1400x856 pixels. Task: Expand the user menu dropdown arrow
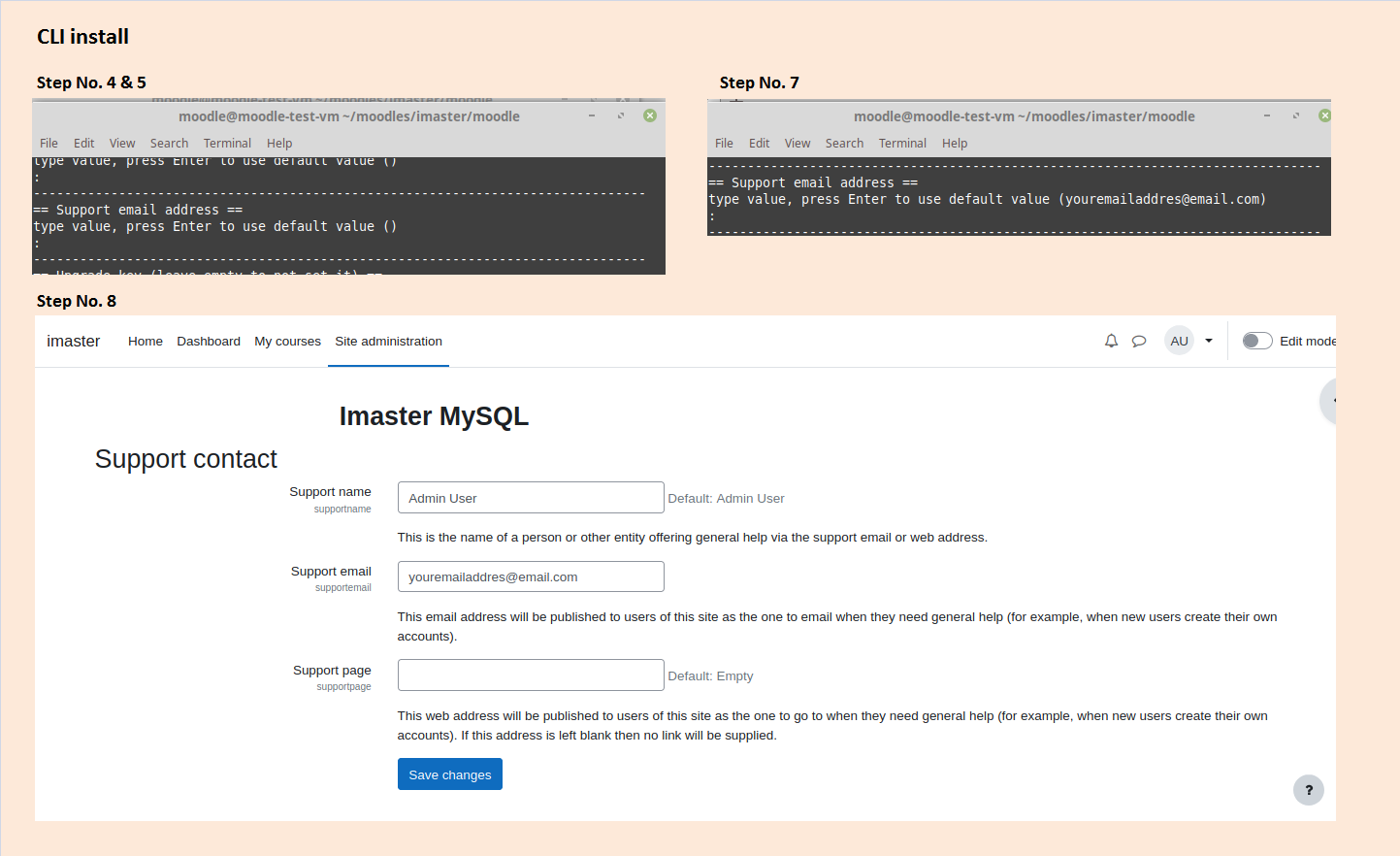tap(1209, 341)
